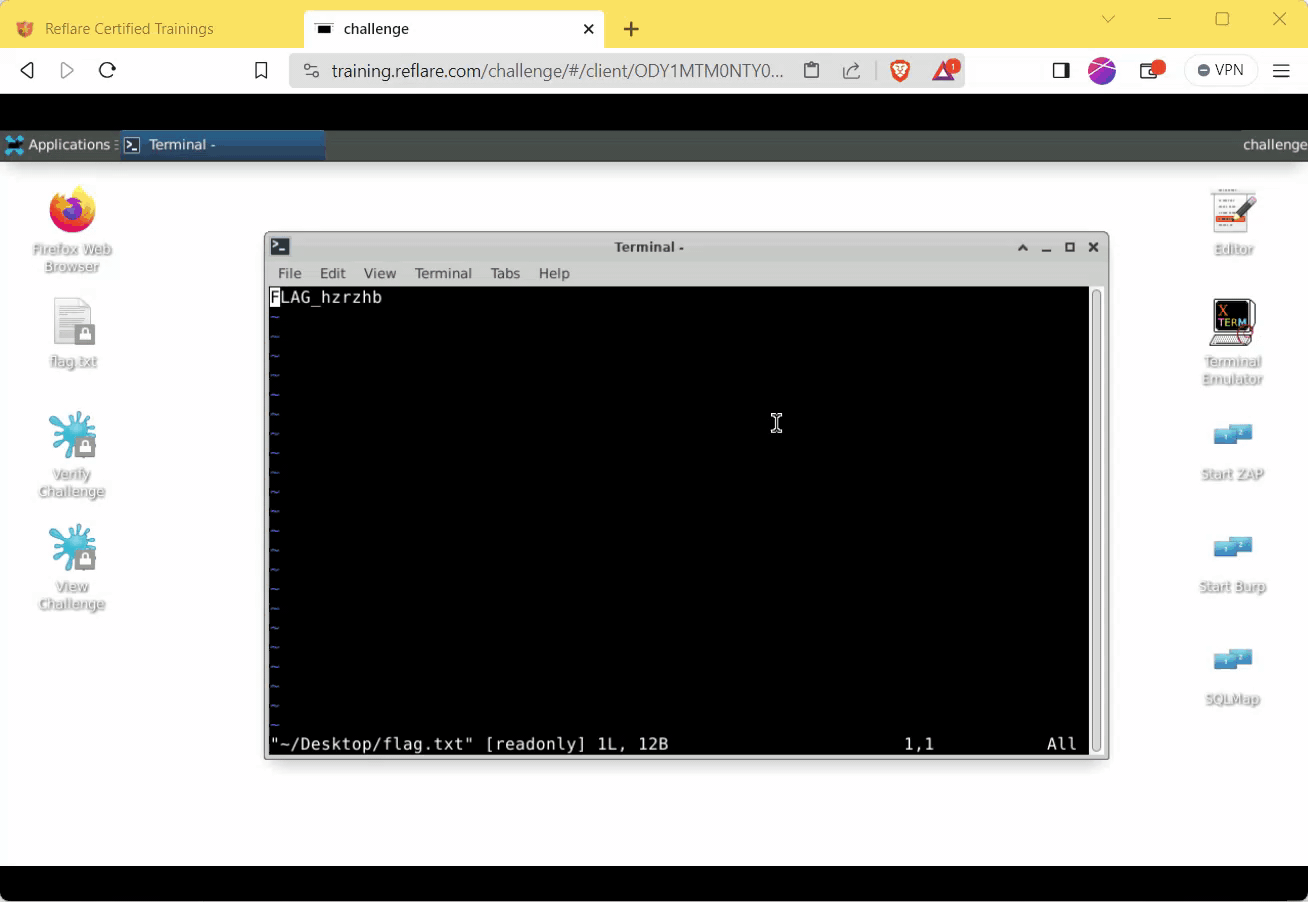Open the View Challenge desktop icon
1308x902 pixels.
tap(72, 567)
